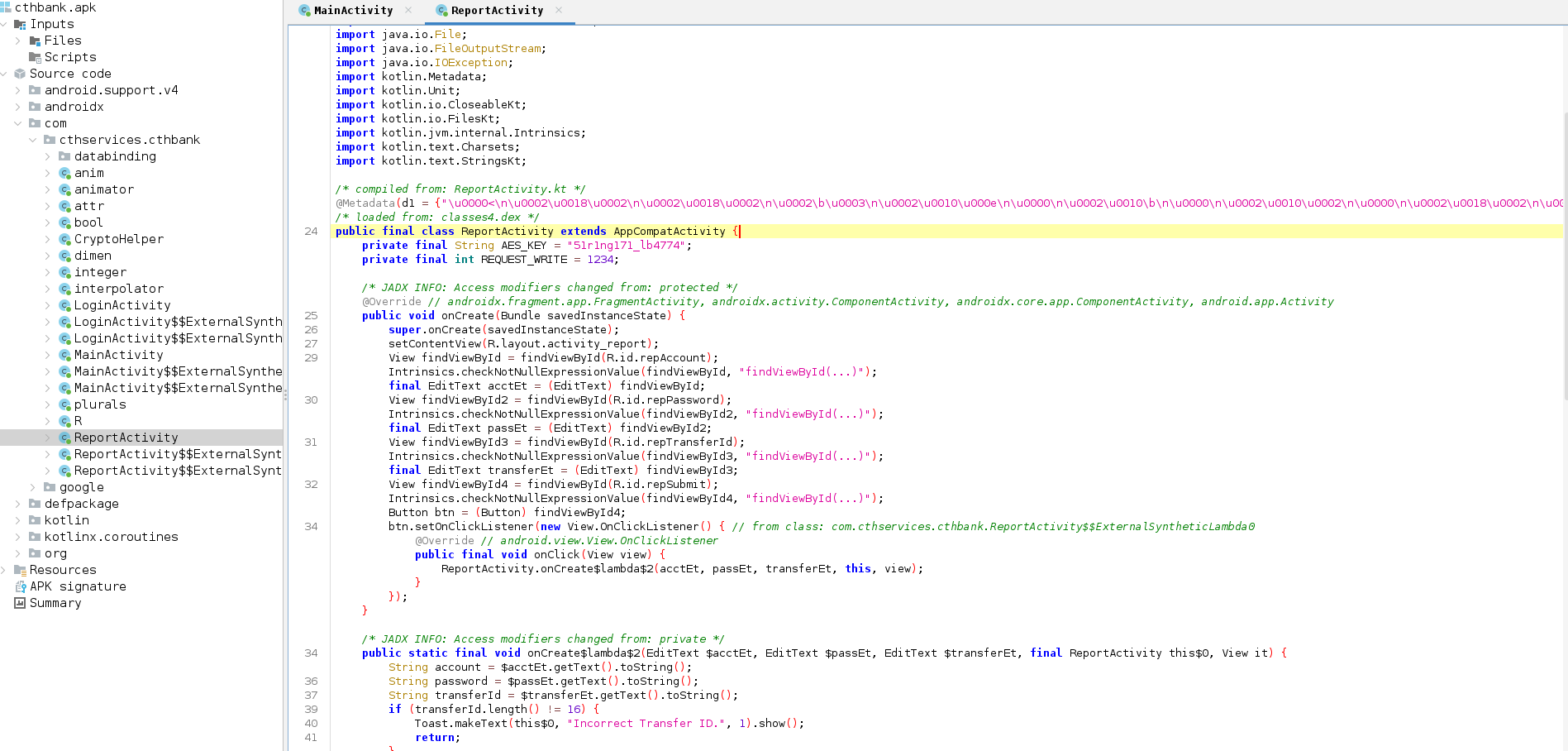Expand the kotlinx.coroutines package node
Viewport: 1568px width, 751px height.
[x=18, y=537]
